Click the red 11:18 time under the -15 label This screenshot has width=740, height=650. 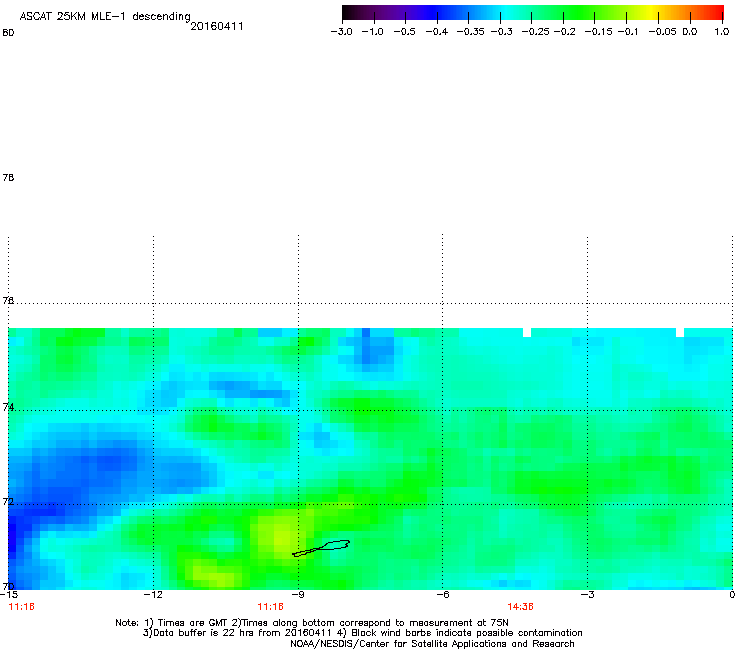tap(22, 607)
